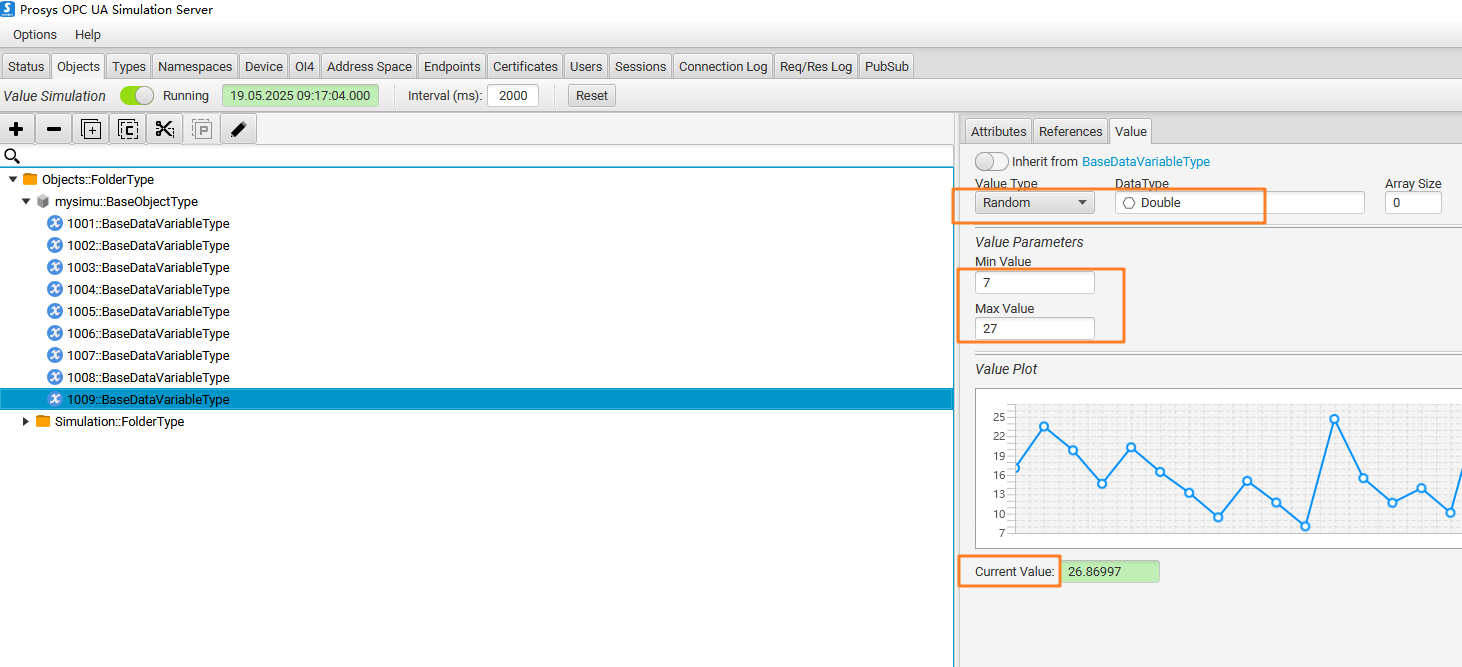Expand the Simulation::FolderType node
Image resolution: width=1462 pixels, height=667 pixels.
click(x=26, y=421)
